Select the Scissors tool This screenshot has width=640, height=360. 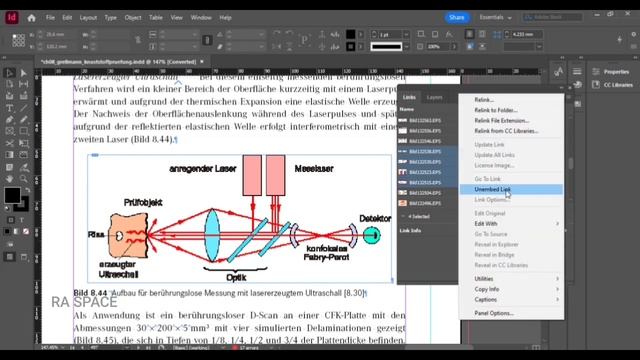point(9,143)
